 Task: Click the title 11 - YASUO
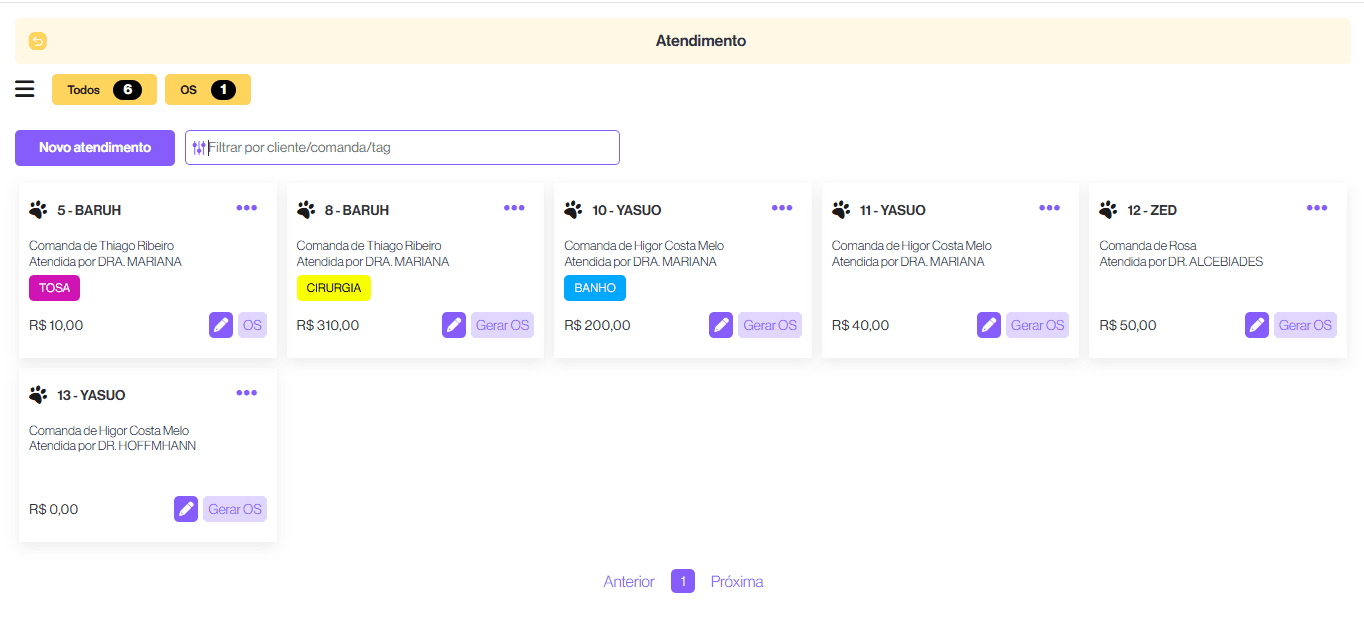[893, 210]
